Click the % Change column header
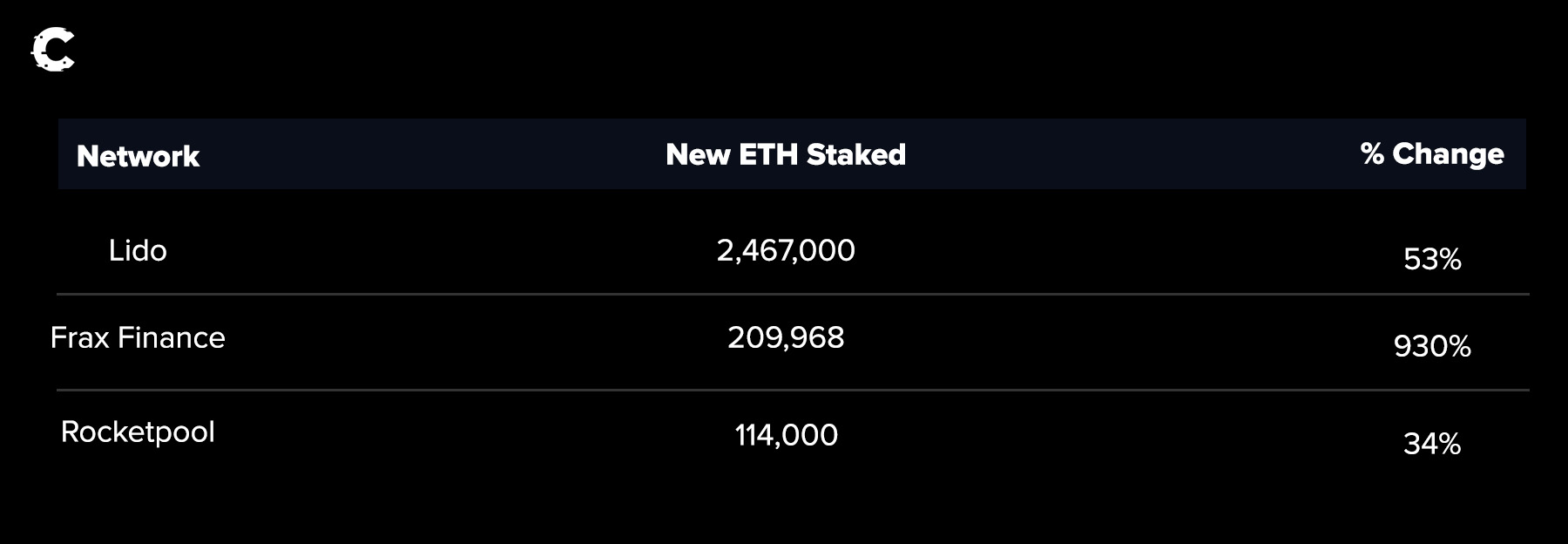The width and height of the screenshot is (1568, 544). coord(1431,153)
